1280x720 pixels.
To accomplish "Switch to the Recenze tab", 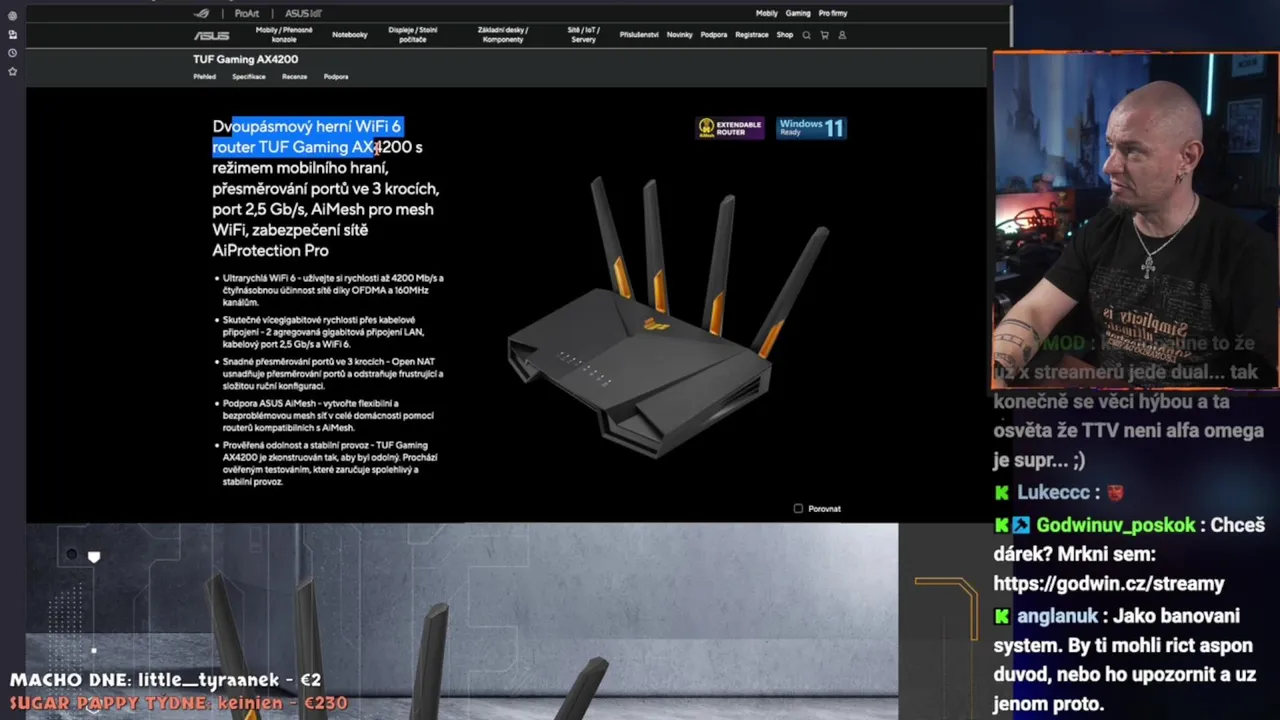I will pos(294,77).
